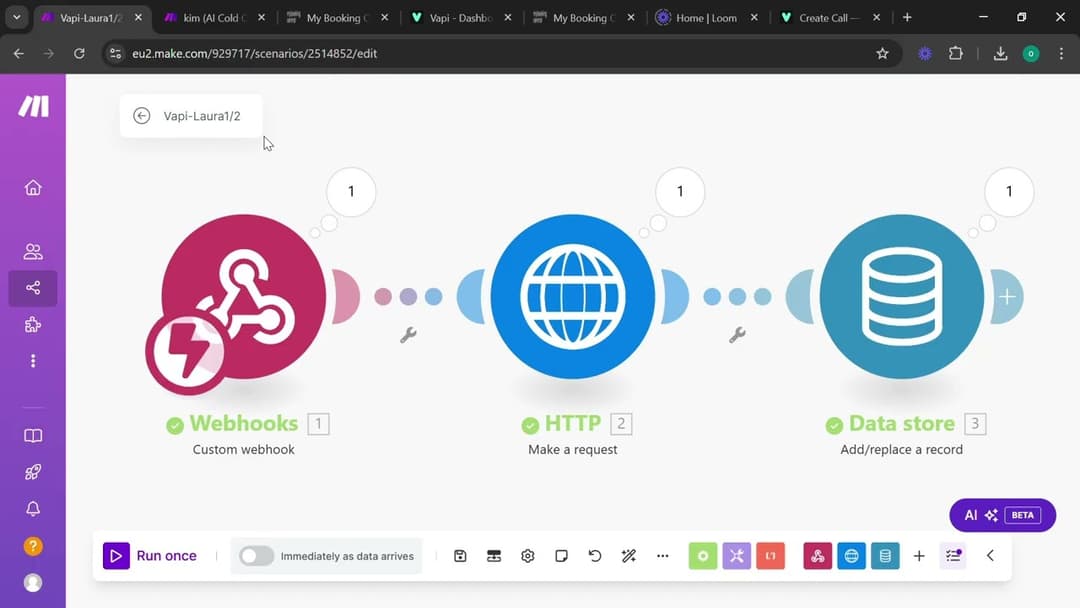
Task: Click wrench between HTTP and Data store
Action: pyautogui.click(x=737, y=335)
